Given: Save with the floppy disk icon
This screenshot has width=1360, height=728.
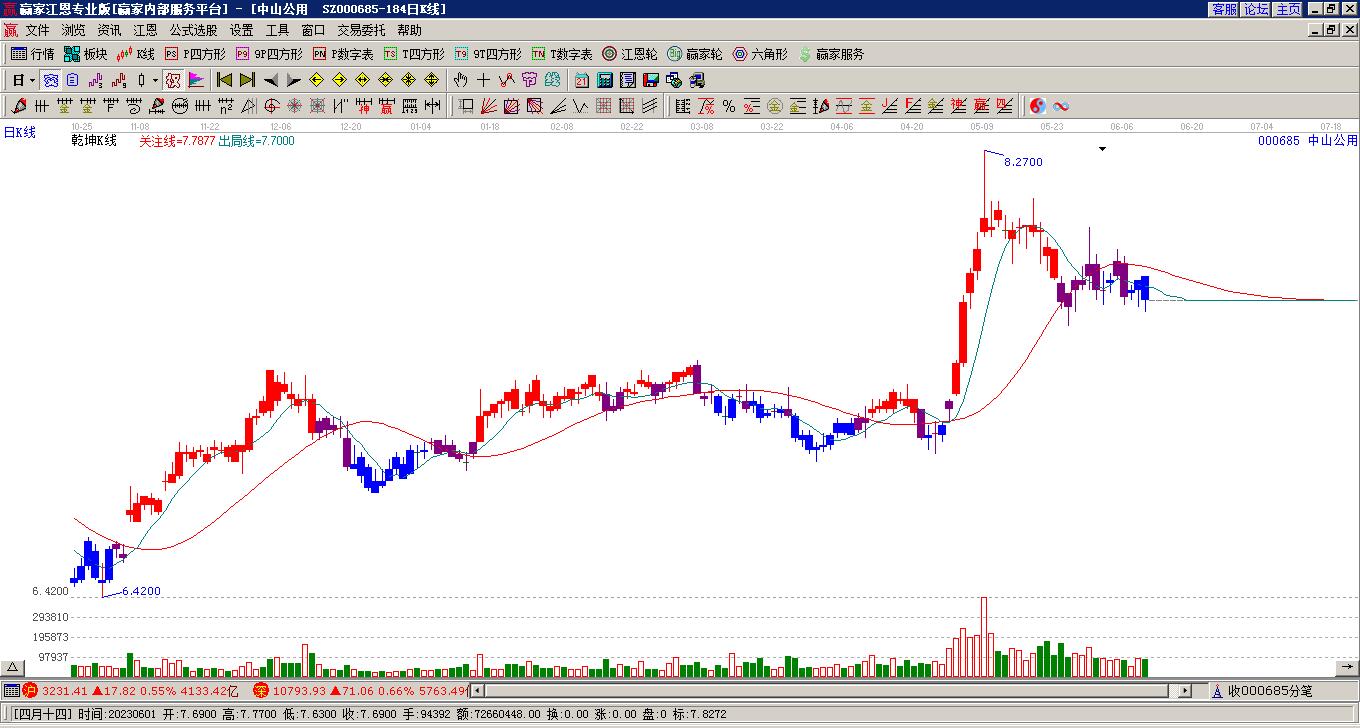Looking at the screenshot, I should tap(651, 80).
